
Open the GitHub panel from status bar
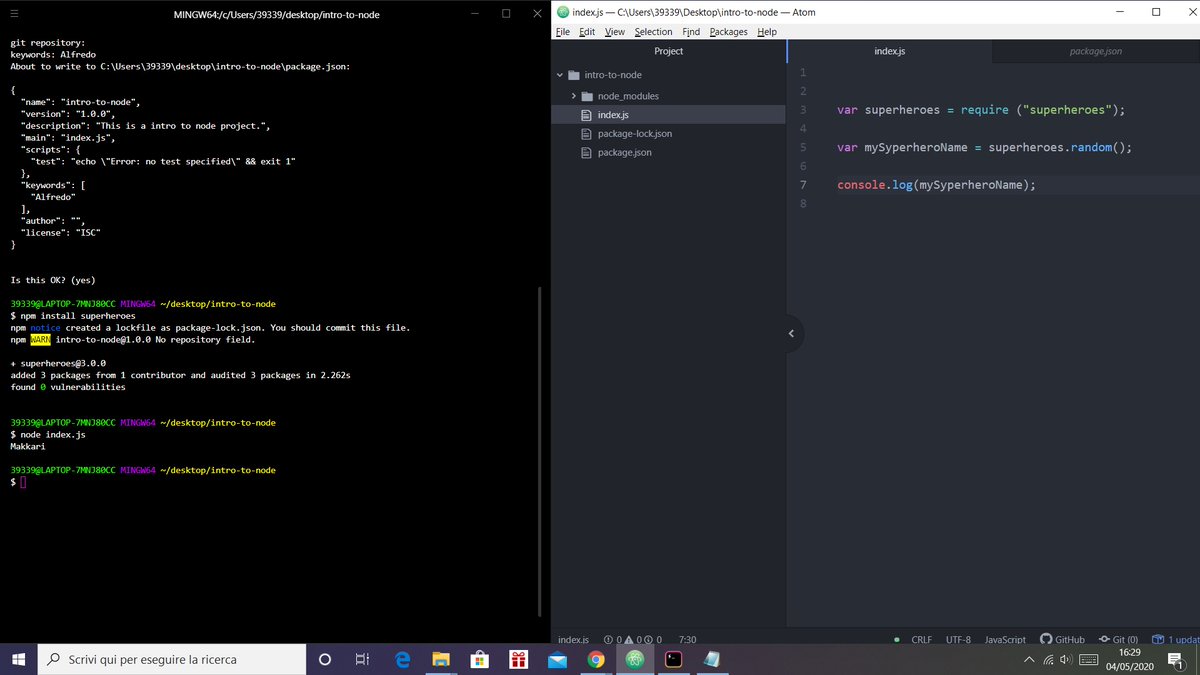[x=1062, y=639]
